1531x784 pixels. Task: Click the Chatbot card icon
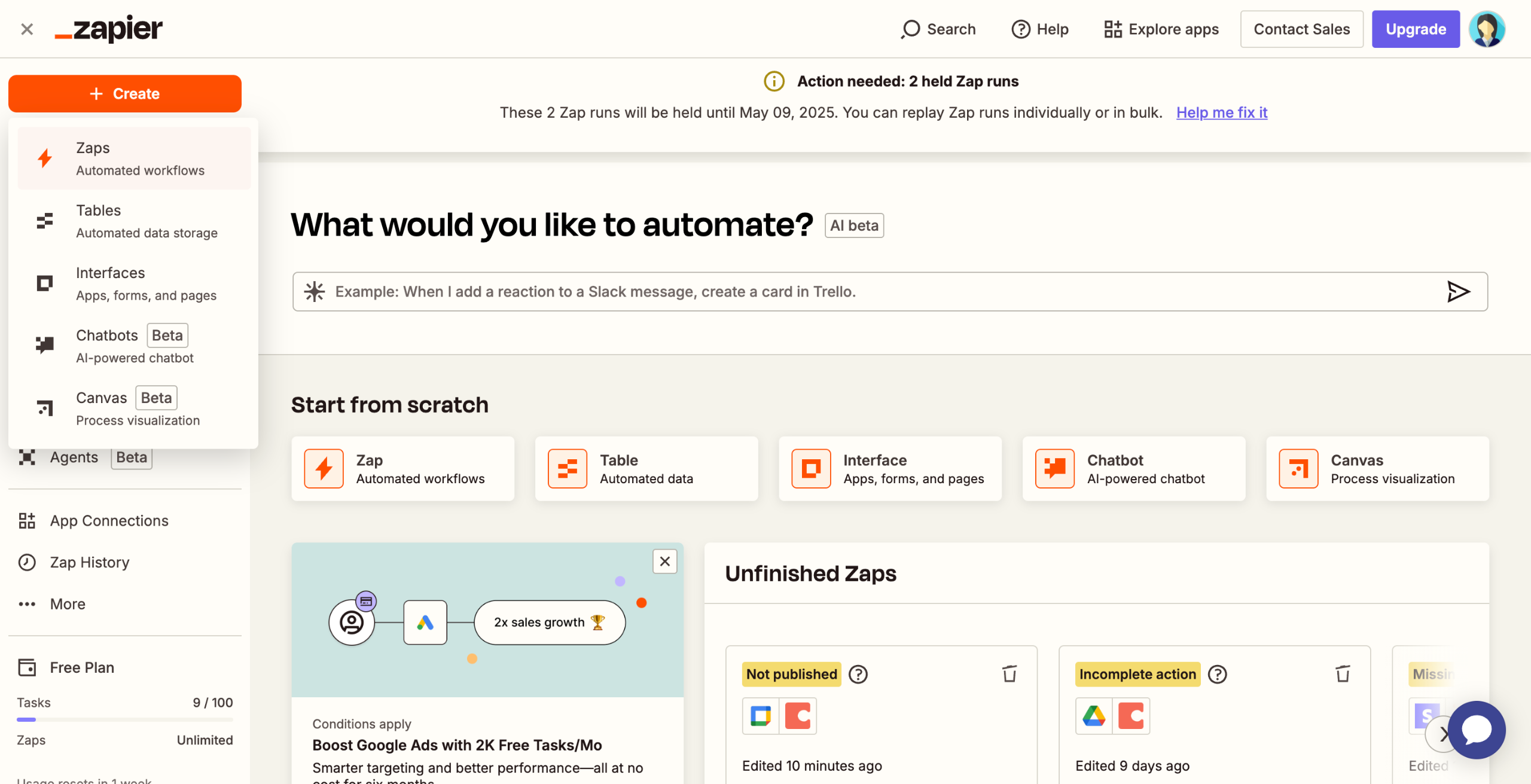[1054, 469]
